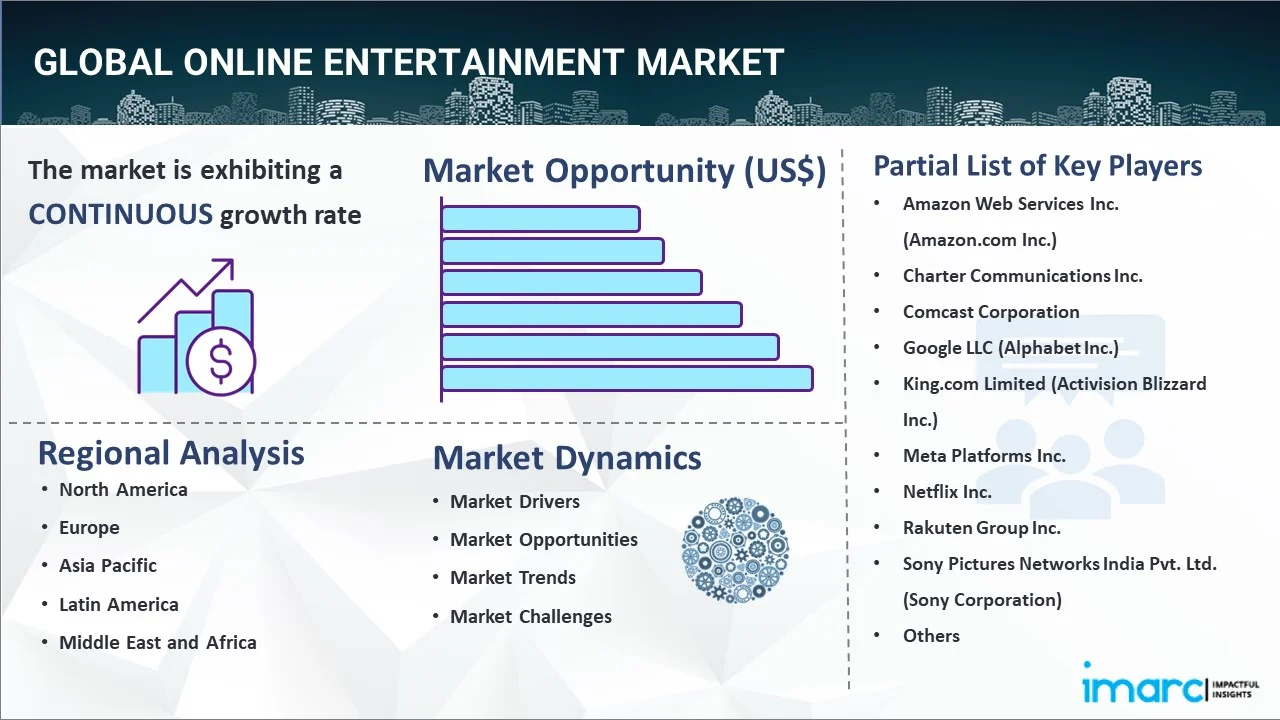This screenshot has height=720, width=1280.
Task: Click the longest bar in the chart
Action: pos(627,379)
